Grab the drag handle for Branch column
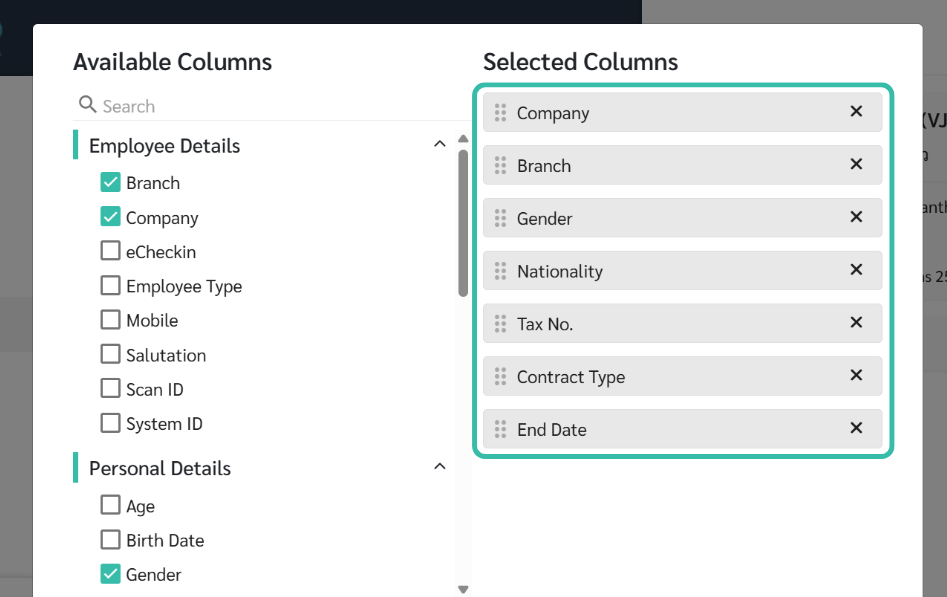Viewport: 947px width, 597px height. [x=500, y=165]
